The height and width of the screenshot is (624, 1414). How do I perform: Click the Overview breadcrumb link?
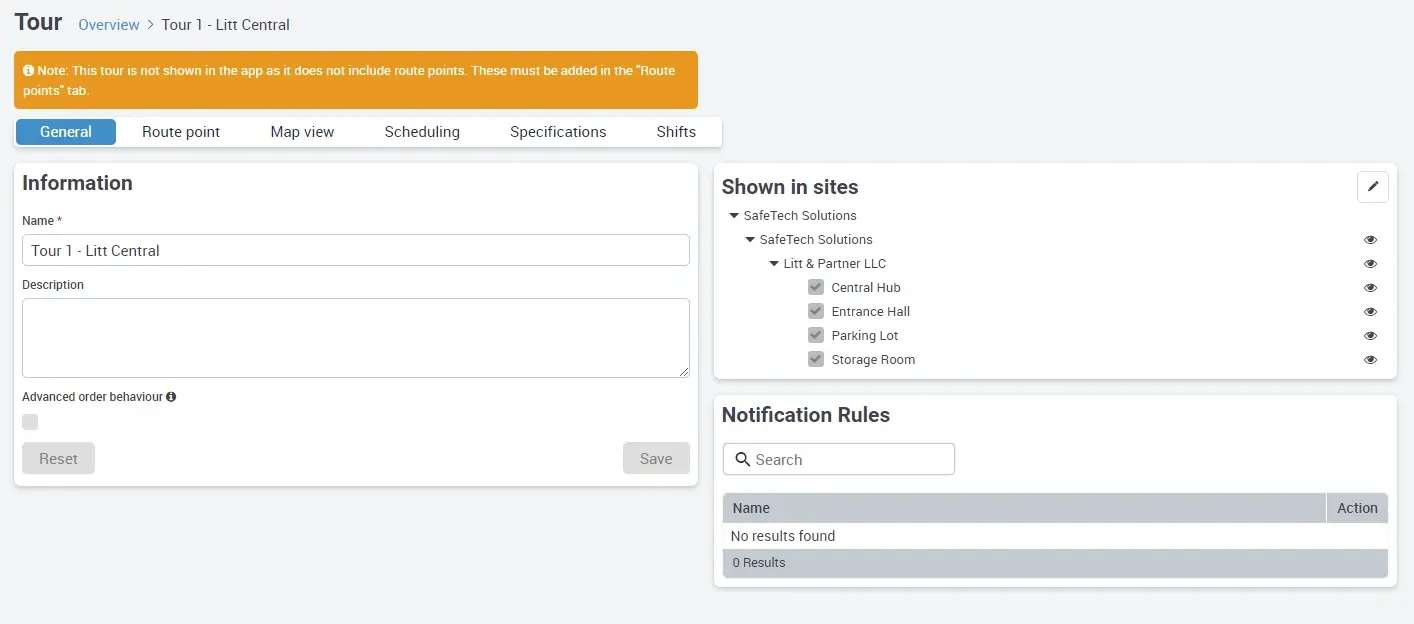point(109,25)
